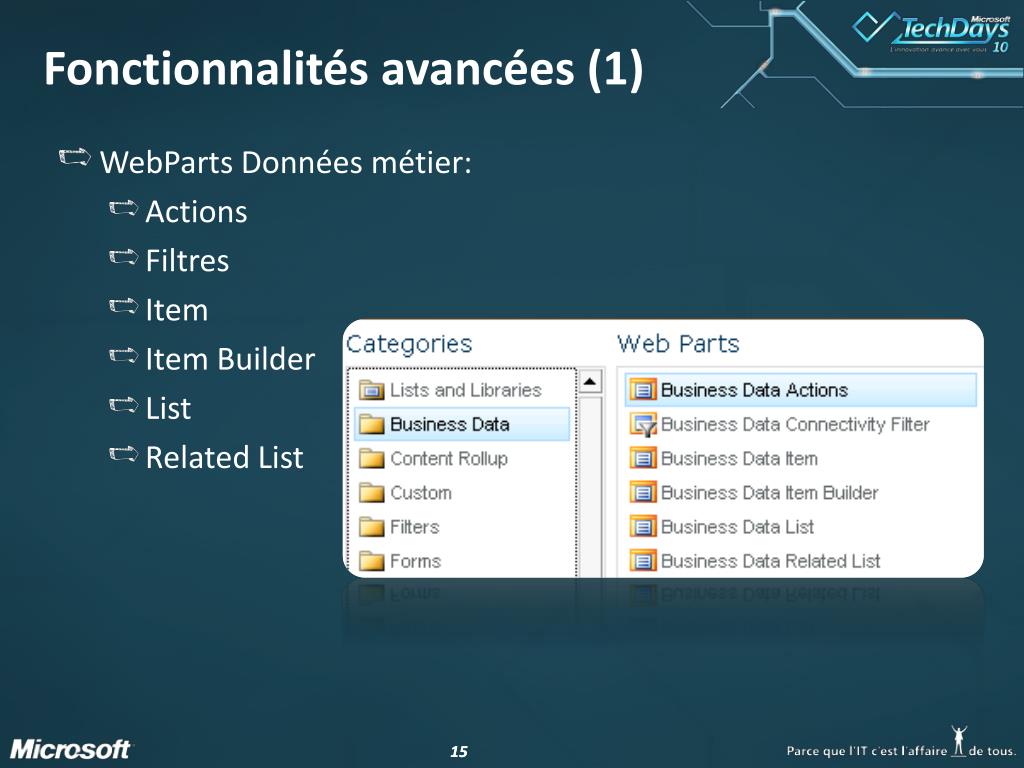Click the Business Data Item web part icon

tap(643, 458)
